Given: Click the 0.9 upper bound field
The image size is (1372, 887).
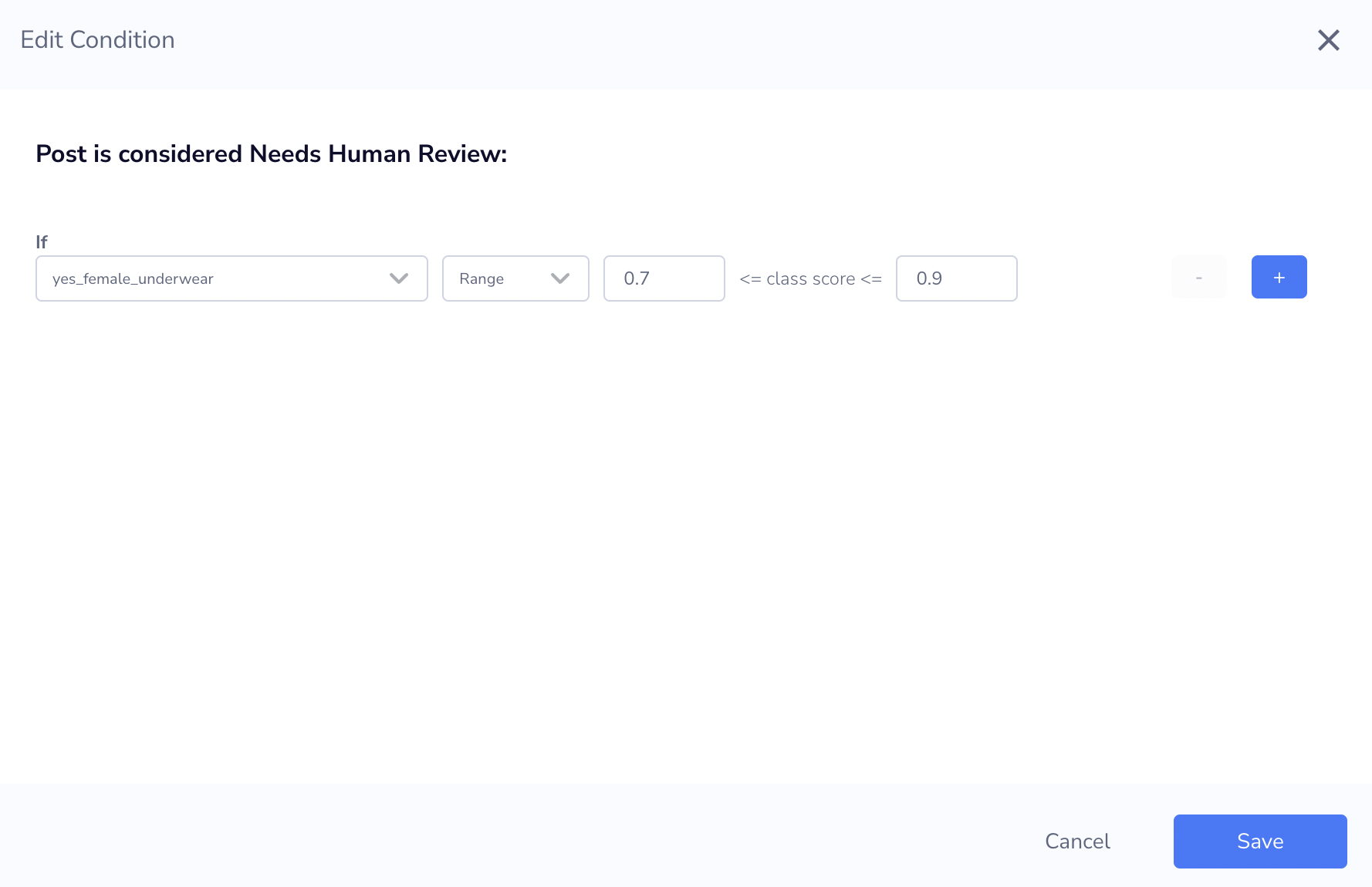Looking at the screenshot, I should 956,278.
